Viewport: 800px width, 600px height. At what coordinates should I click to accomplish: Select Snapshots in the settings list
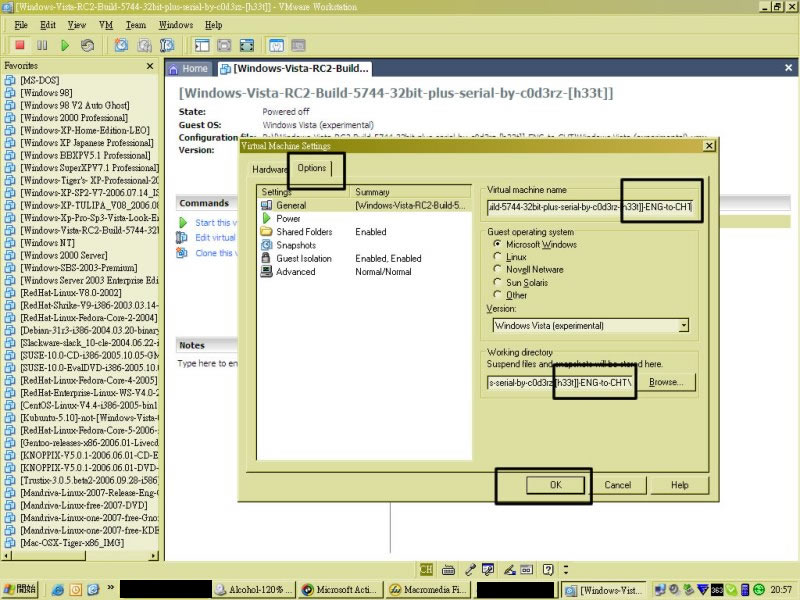click(x=295, y=245)
